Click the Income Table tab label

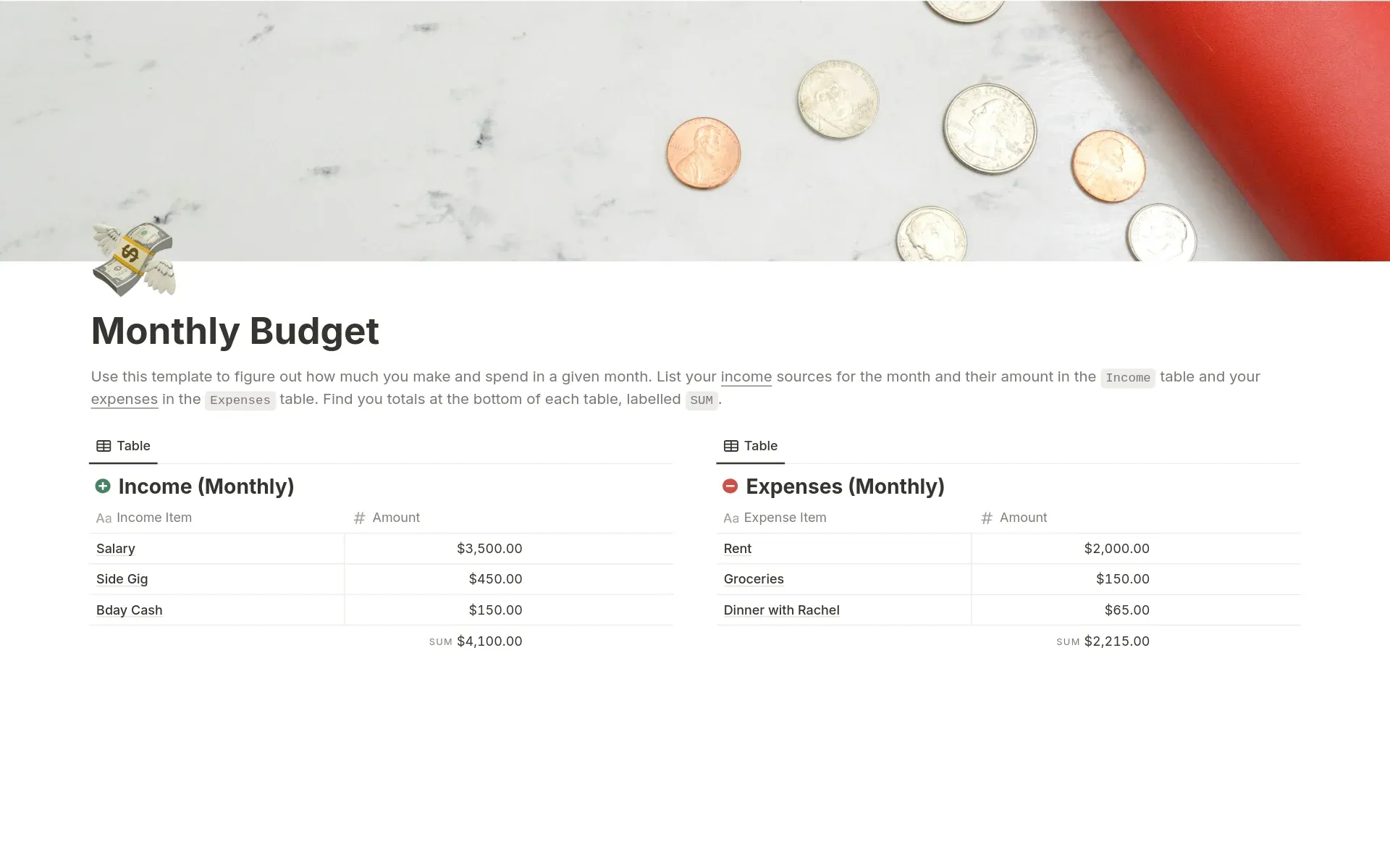(122, 445)
